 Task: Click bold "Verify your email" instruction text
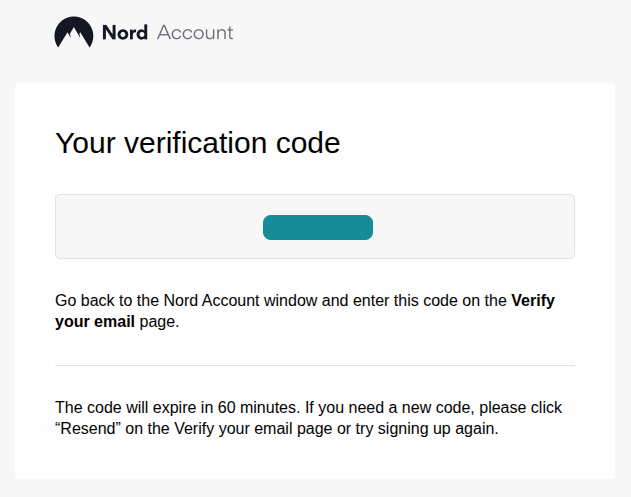pos(95,323)
